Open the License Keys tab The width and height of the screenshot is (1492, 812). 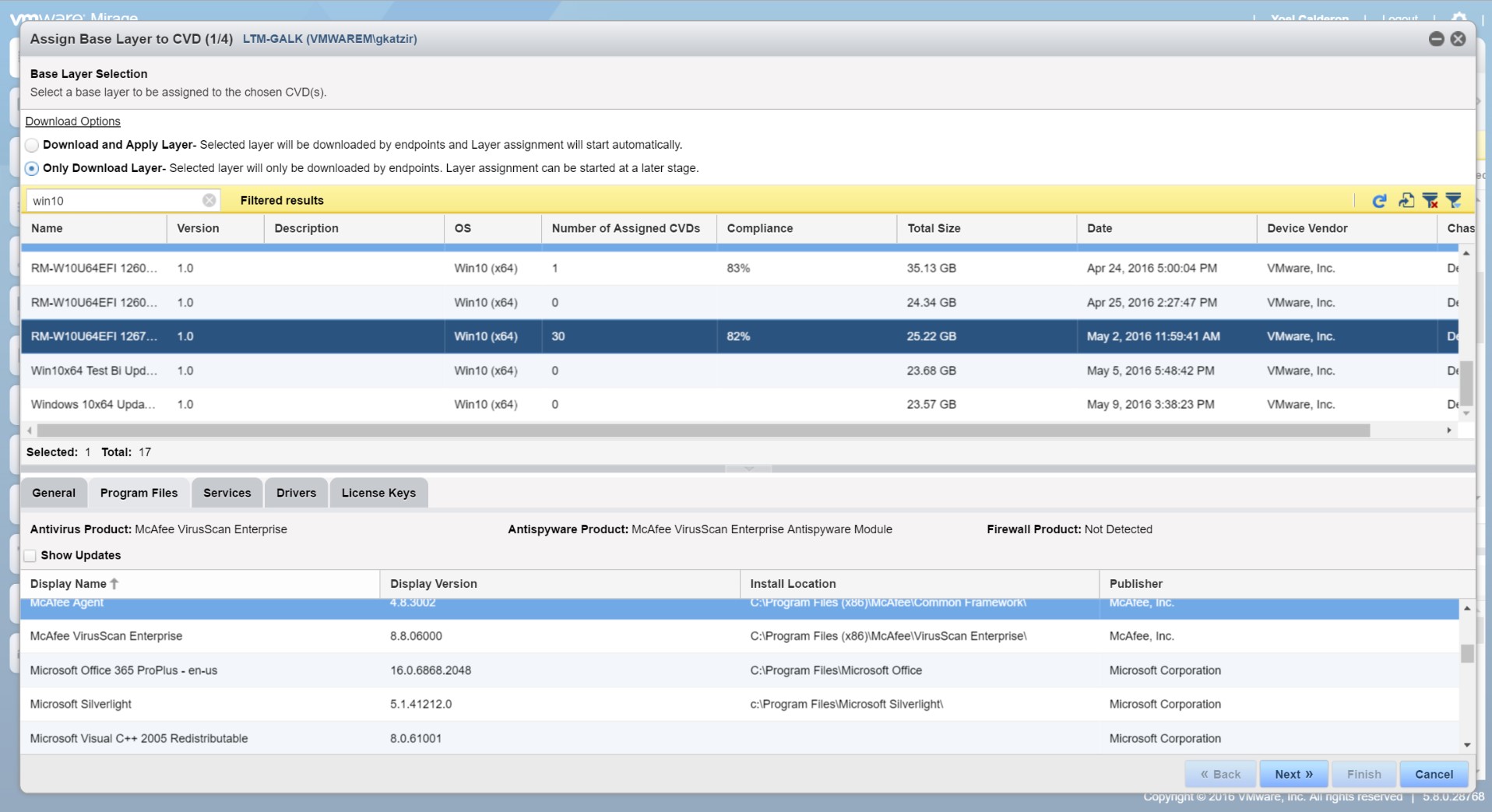point(378,493)
